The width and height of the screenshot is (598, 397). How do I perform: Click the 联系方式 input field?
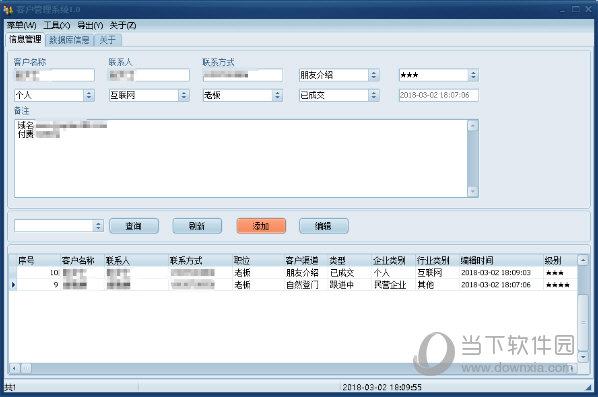coord(243,75)
